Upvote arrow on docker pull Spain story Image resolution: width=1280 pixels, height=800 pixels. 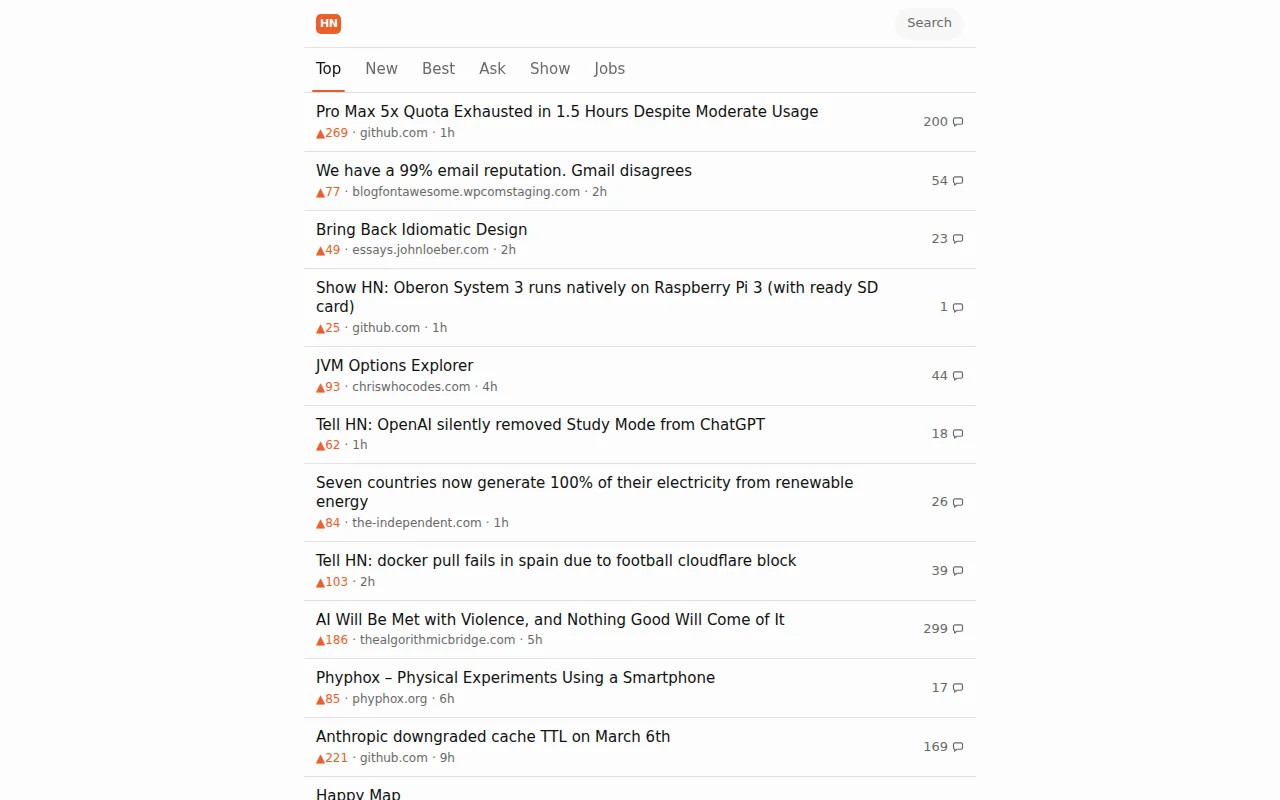pos(321,582)
